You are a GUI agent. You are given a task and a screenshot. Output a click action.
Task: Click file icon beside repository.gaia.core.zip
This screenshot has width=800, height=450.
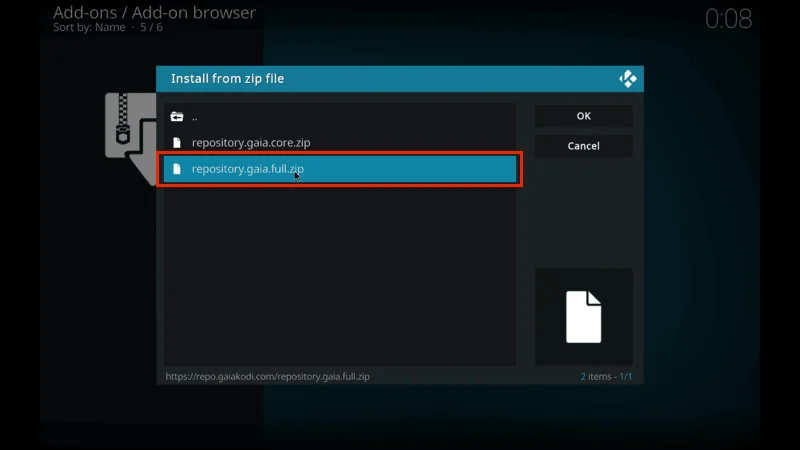(x=177, y=143)
